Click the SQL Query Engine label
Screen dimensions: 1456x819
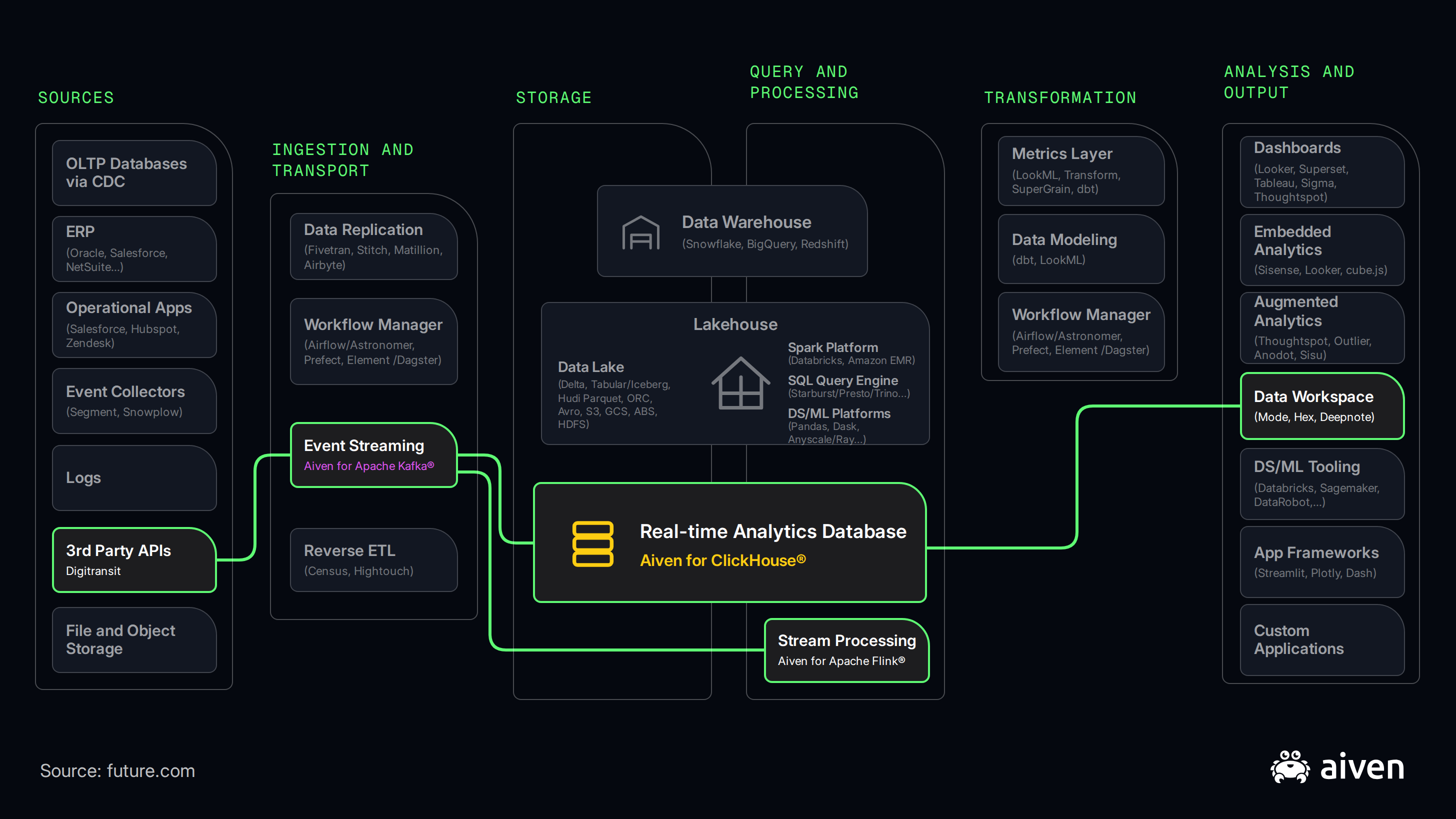pos(842,380)
